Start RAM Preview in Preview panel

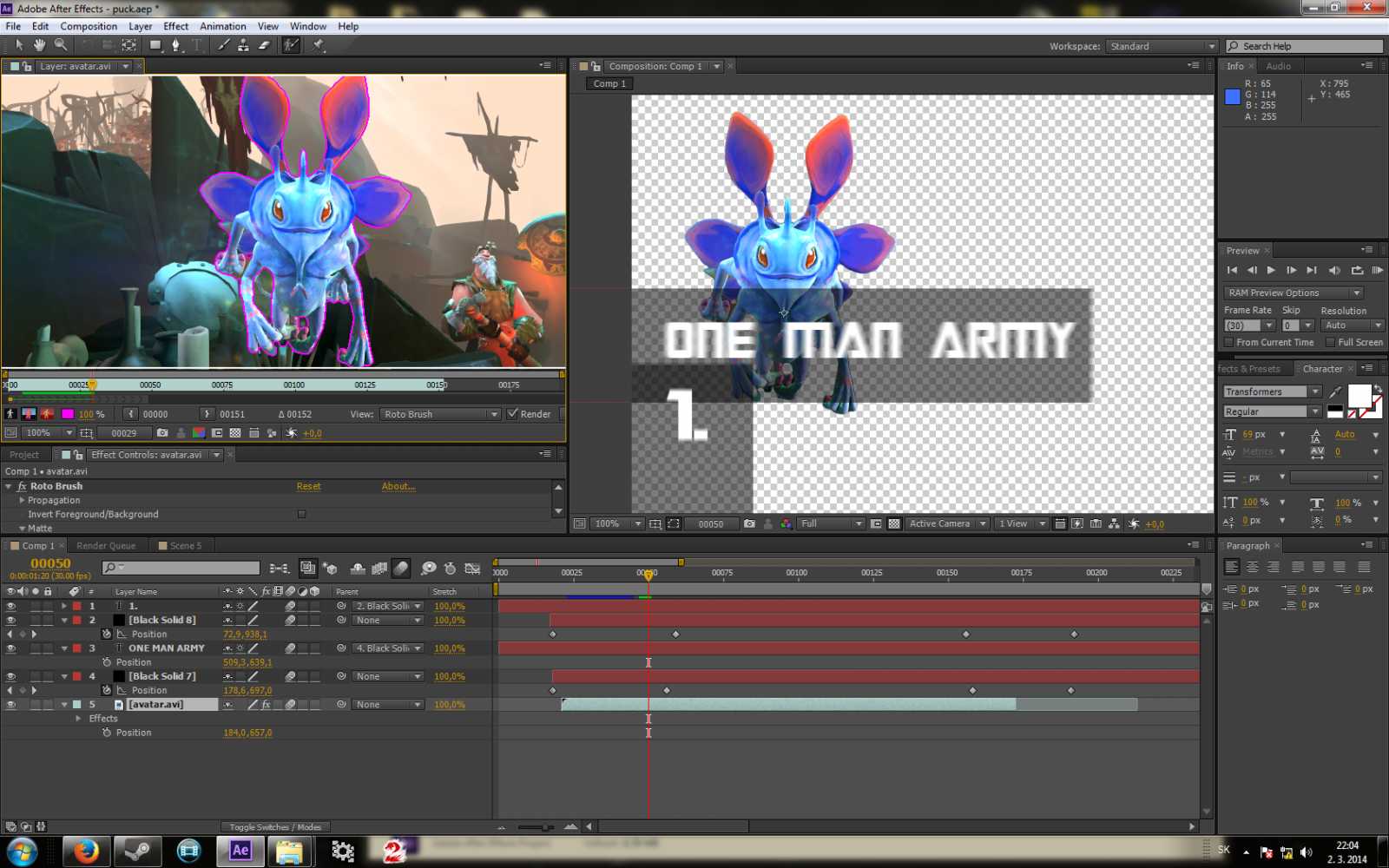pos(1377,271)
